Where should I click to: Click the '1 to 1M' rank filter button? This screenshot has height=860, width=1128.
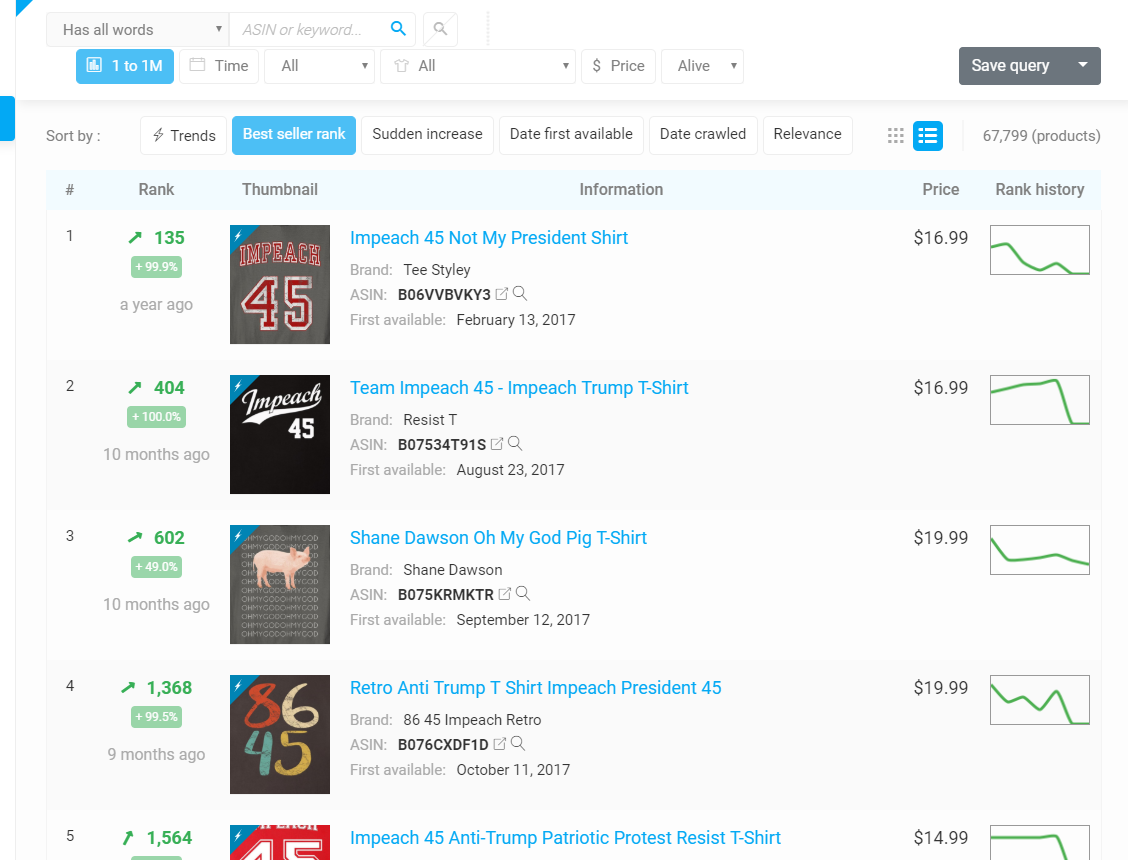(125, 66)
